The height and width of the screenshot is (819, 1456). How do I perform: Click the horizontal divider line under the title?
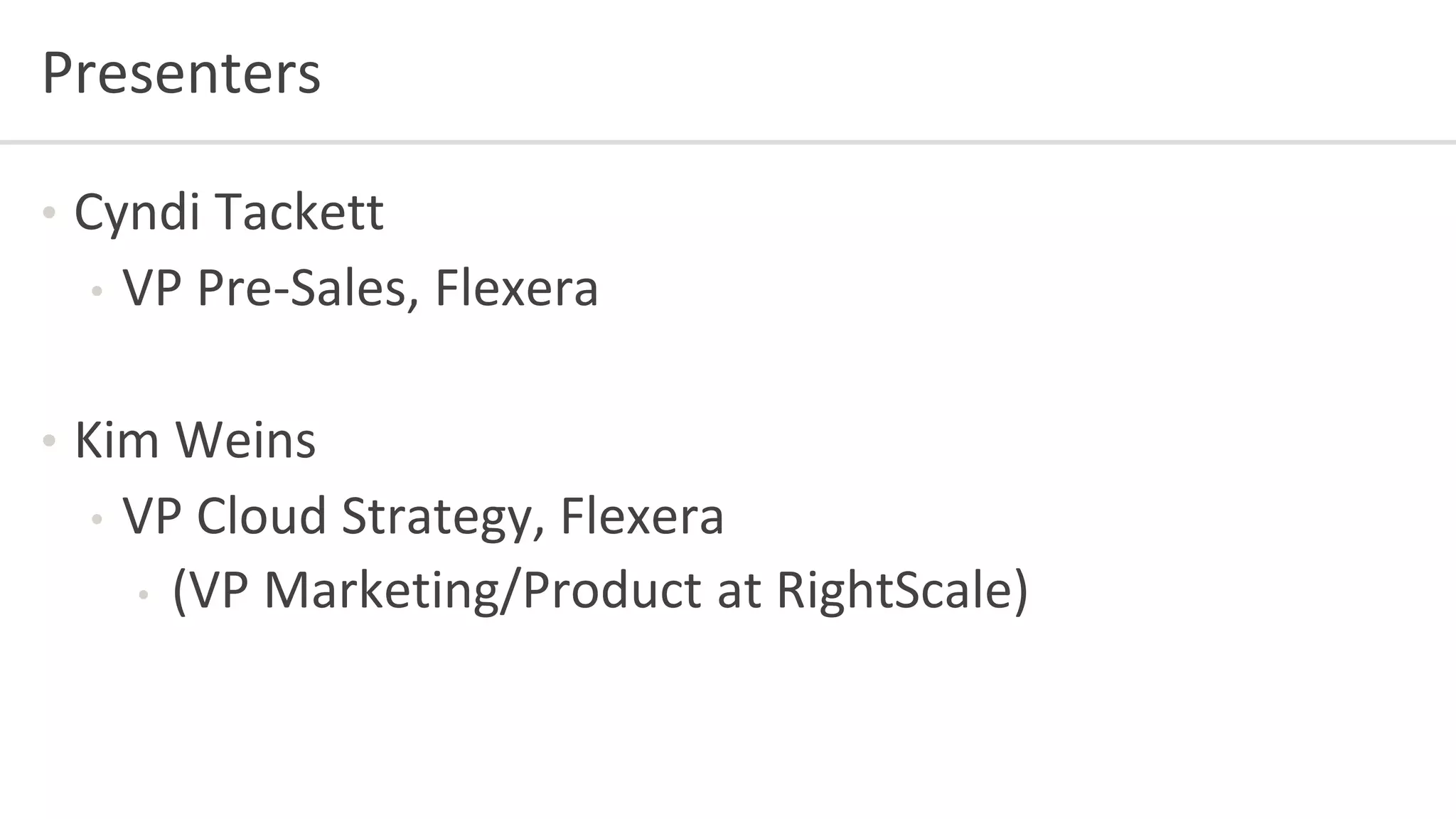tap(728, 142)
